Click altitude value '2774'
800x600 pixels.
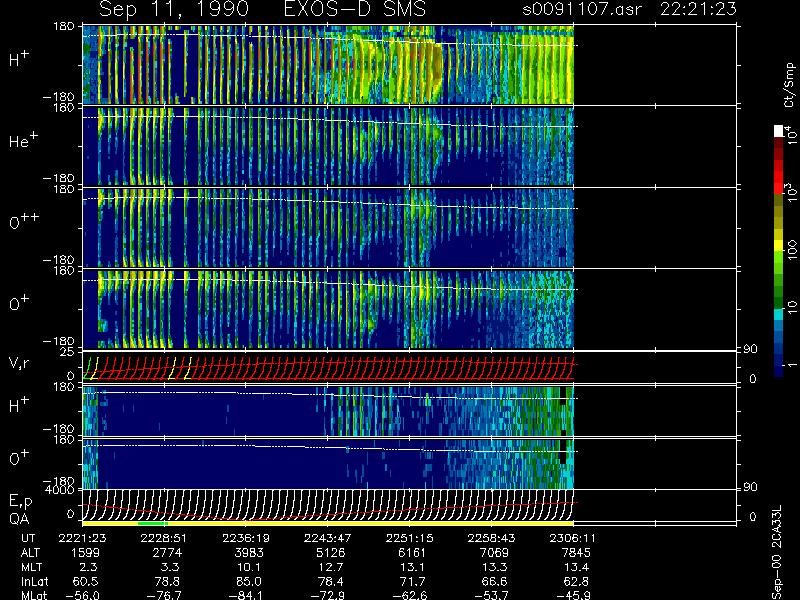[x=167, y=553]
